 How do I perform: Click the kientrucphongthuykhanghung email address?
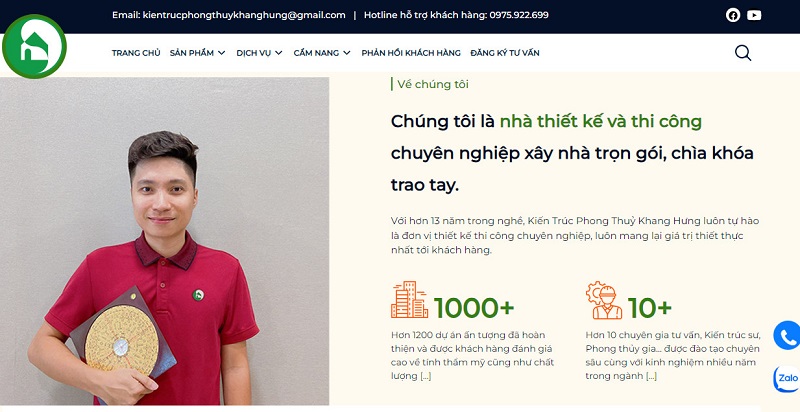pyautogui.click(x=244, y=15)
